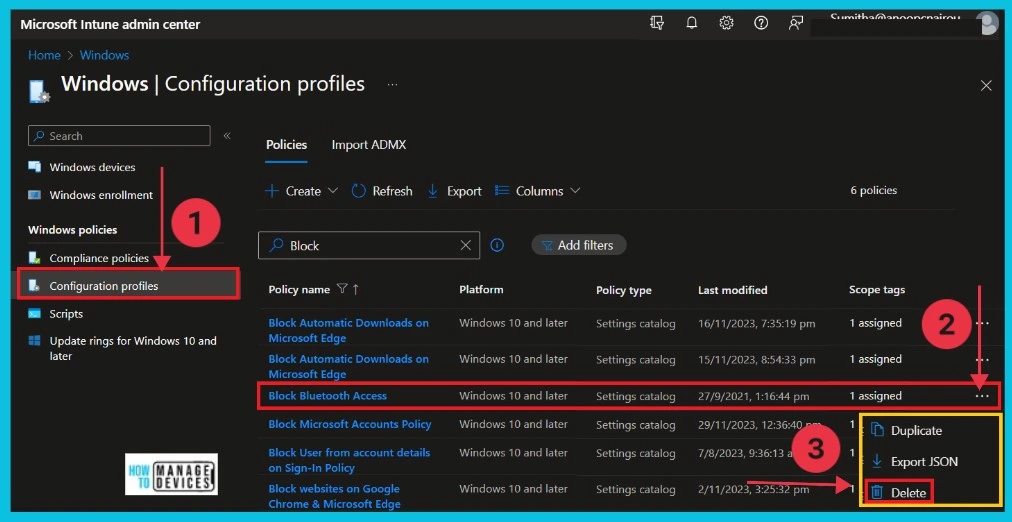Open feedback icon in header
This screenshot has height=522, width=1012.
click(795, 24)
